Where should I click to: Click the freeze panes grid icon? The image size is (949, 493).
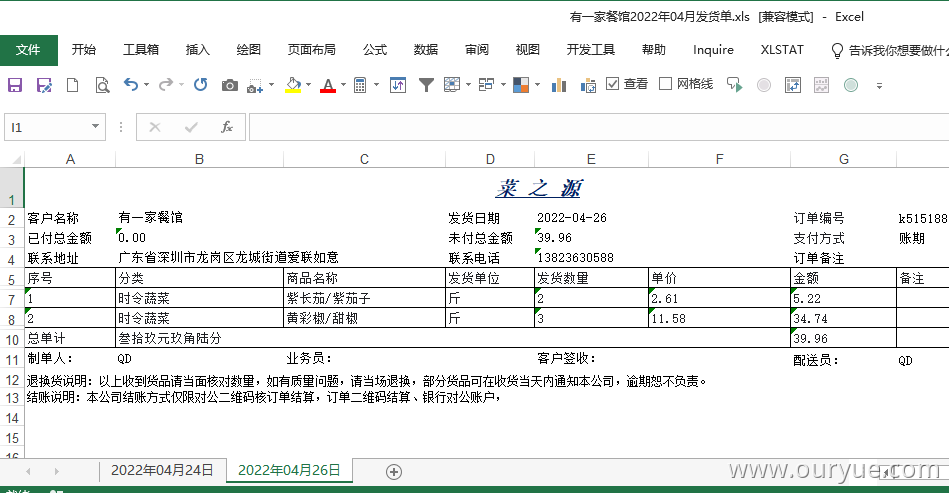[452, 85]
